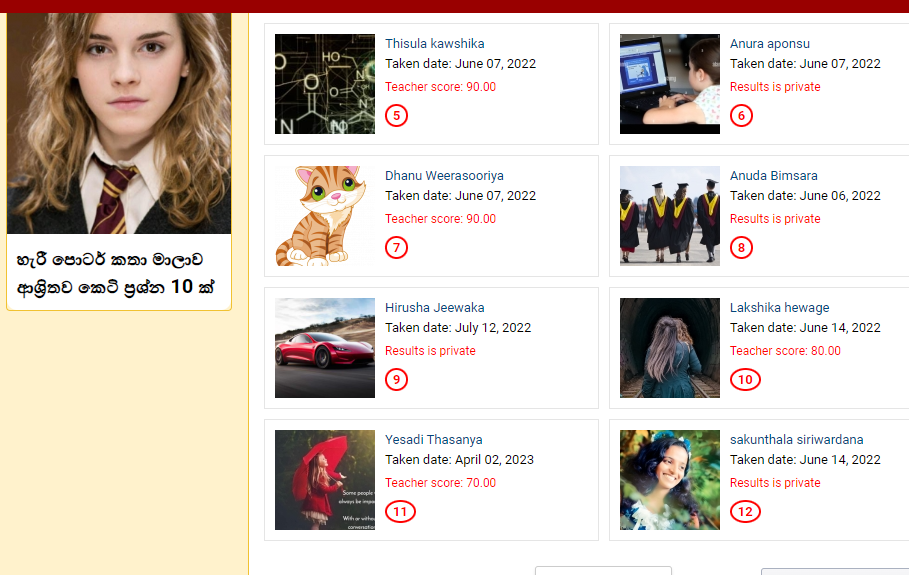Click the red sports car thumbnail
Viewport: 909px width, 575px height.
[x=325, y=348]
